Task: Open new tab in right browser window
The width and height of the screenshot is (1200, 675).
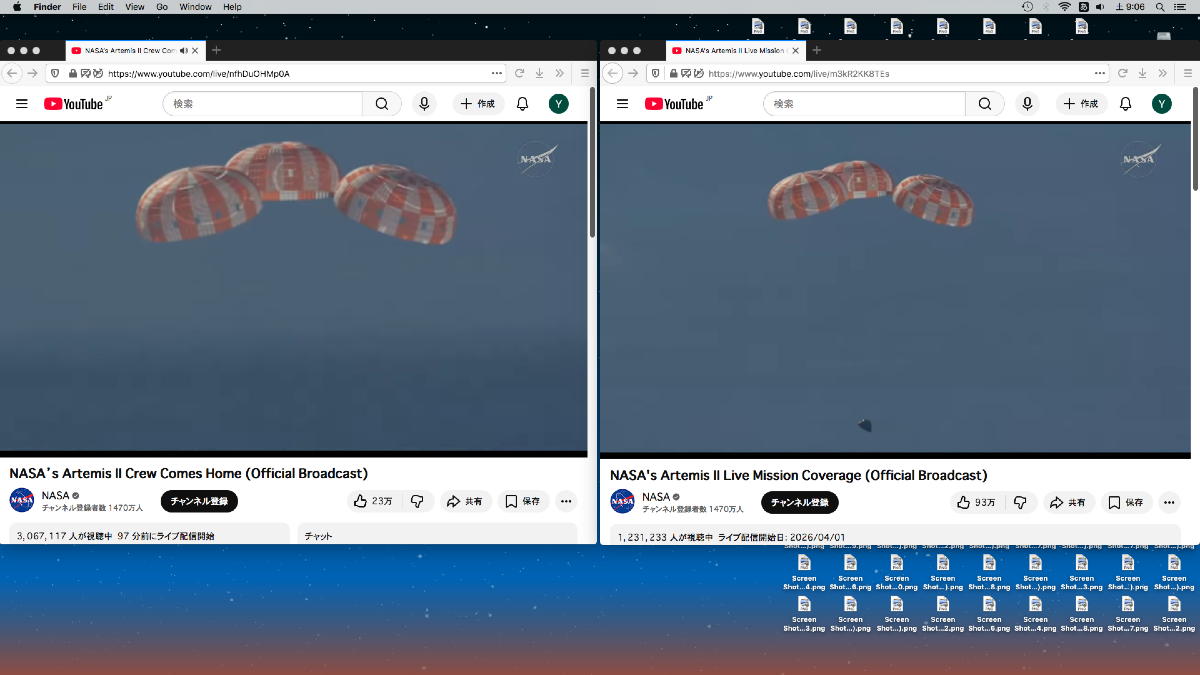Action: pyautogui.click(x=816, y=50)
